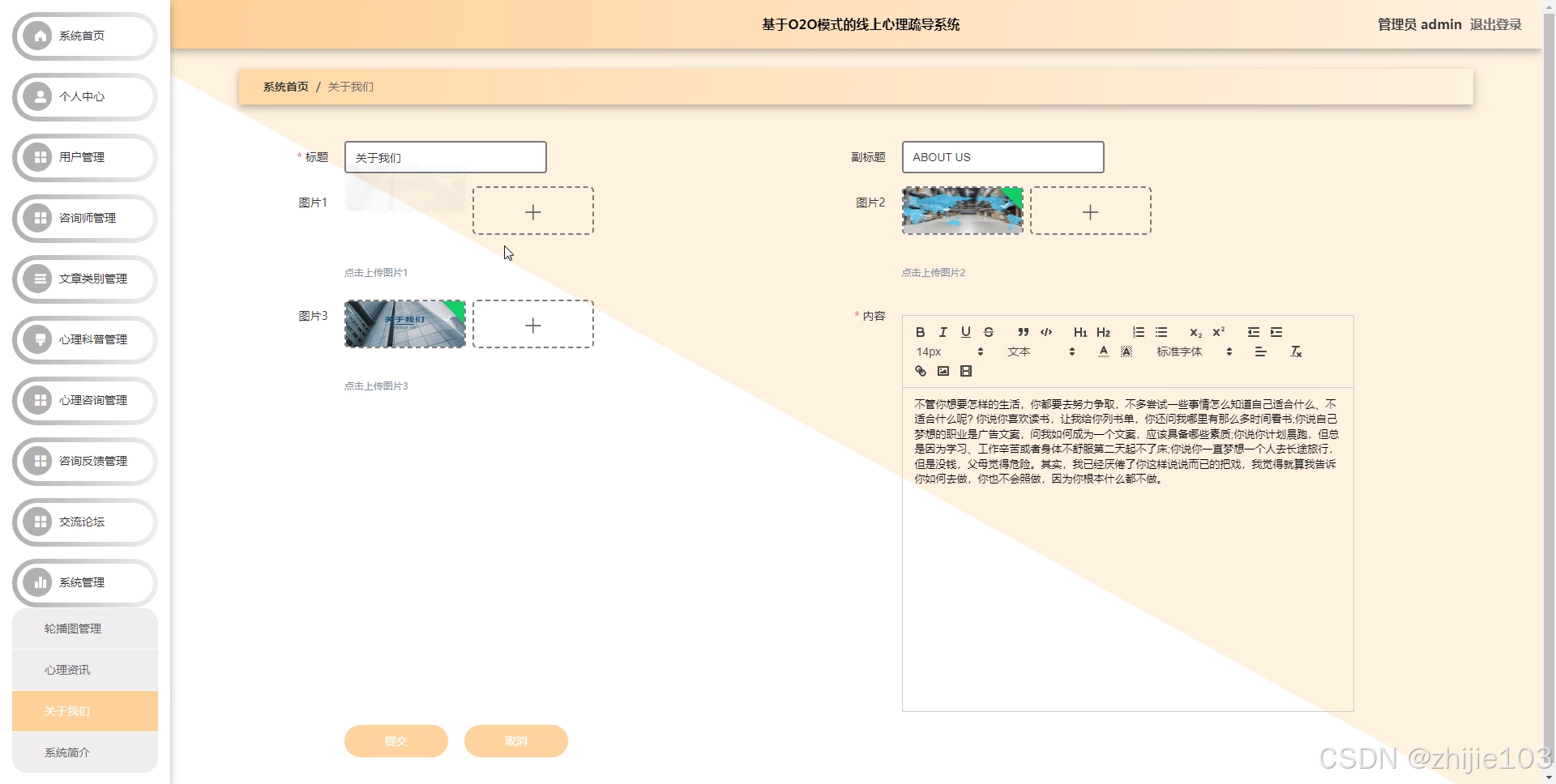Open 系统首页 from the breadcrumb
Screen dimensions: 1556x784
[284, 86]
